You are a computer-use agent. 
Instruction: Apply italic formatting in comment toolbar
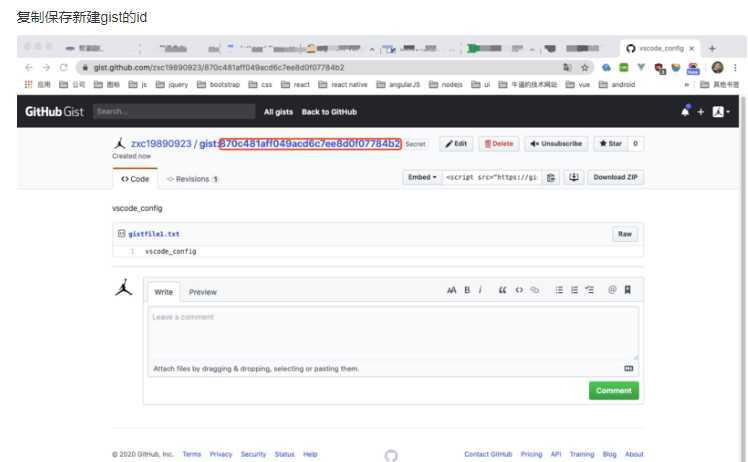point(480,290)
